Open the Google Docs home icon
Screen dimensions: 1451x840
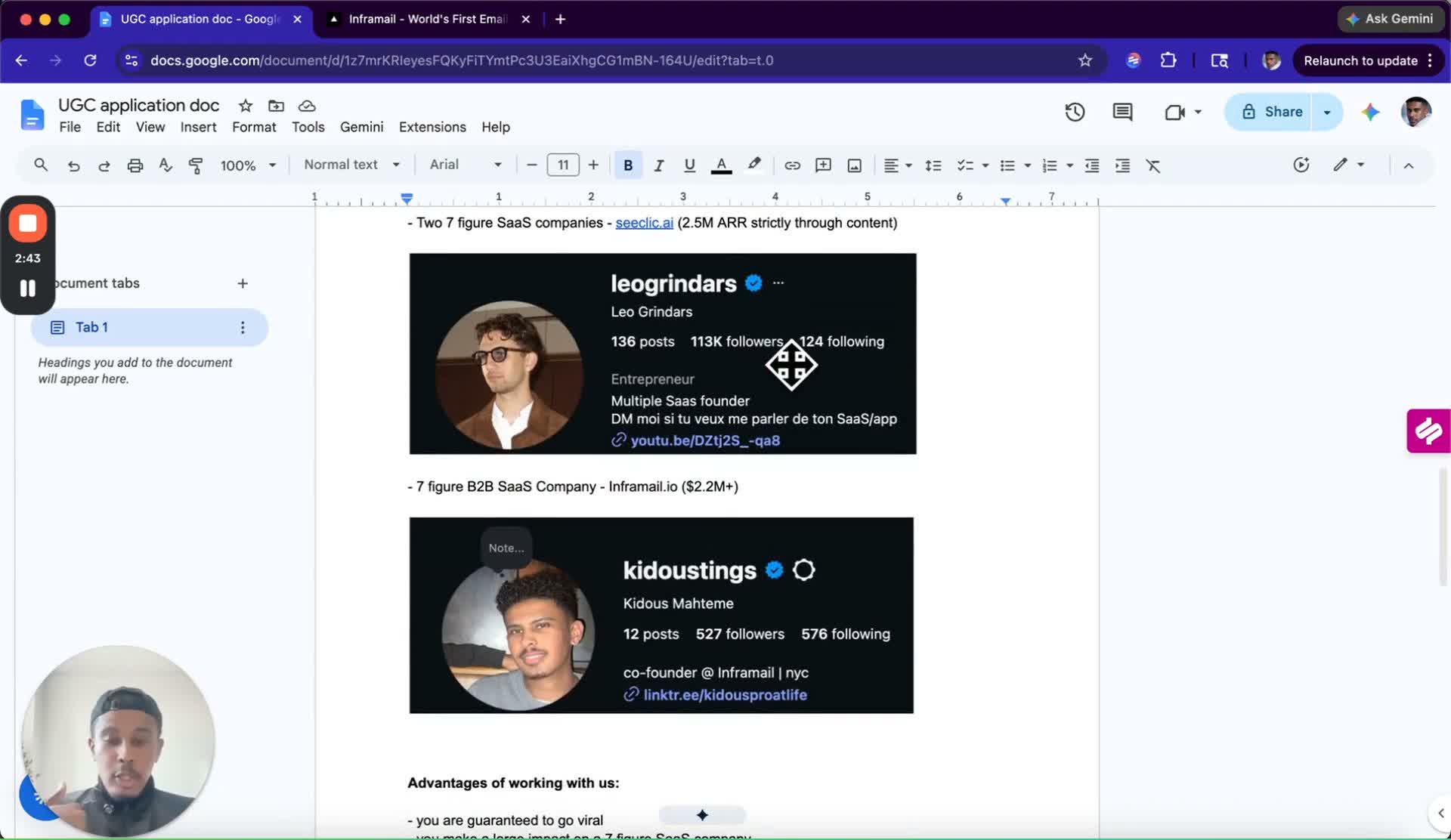point(32,114)
